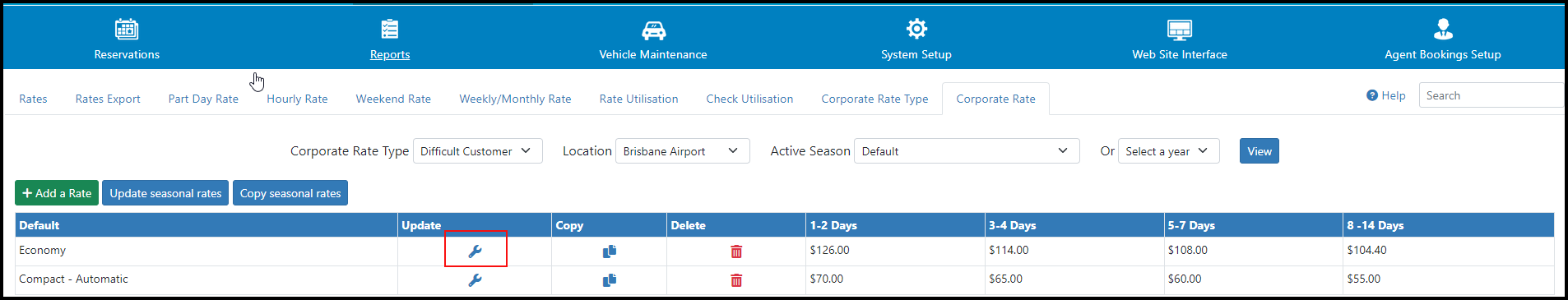Open the Vehicle Maintenance car icon

click(653, 30)
